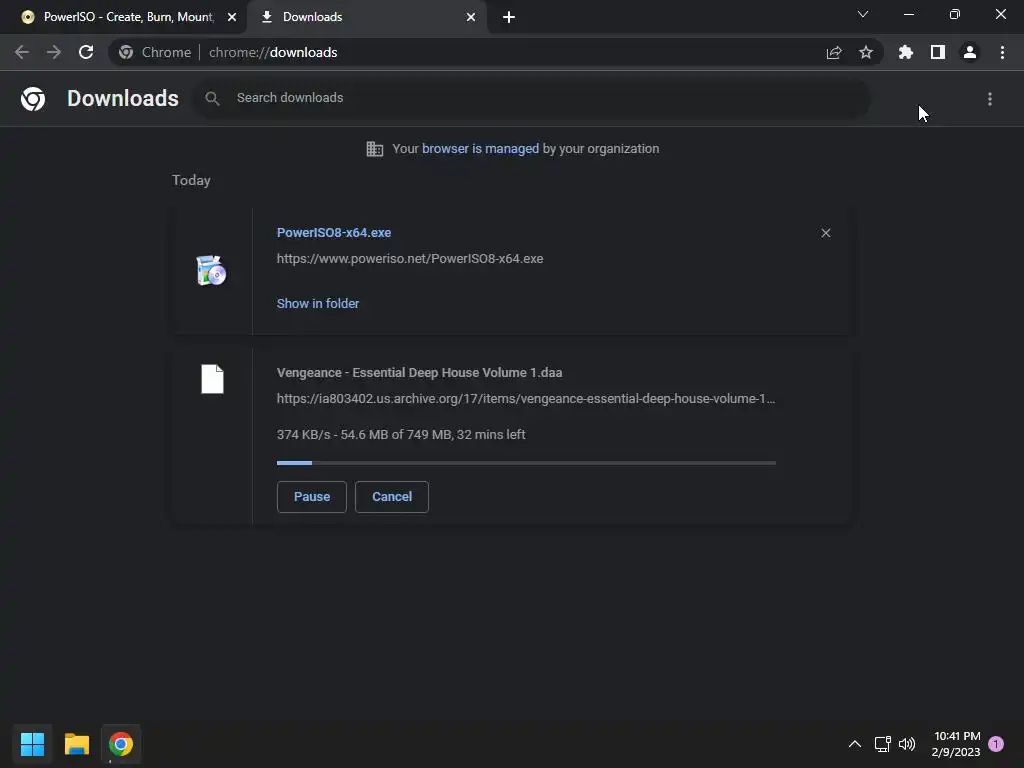1024x768 pixels.
Task: Click the poweriso.net download URL
Action: click(x=410, y=259)
